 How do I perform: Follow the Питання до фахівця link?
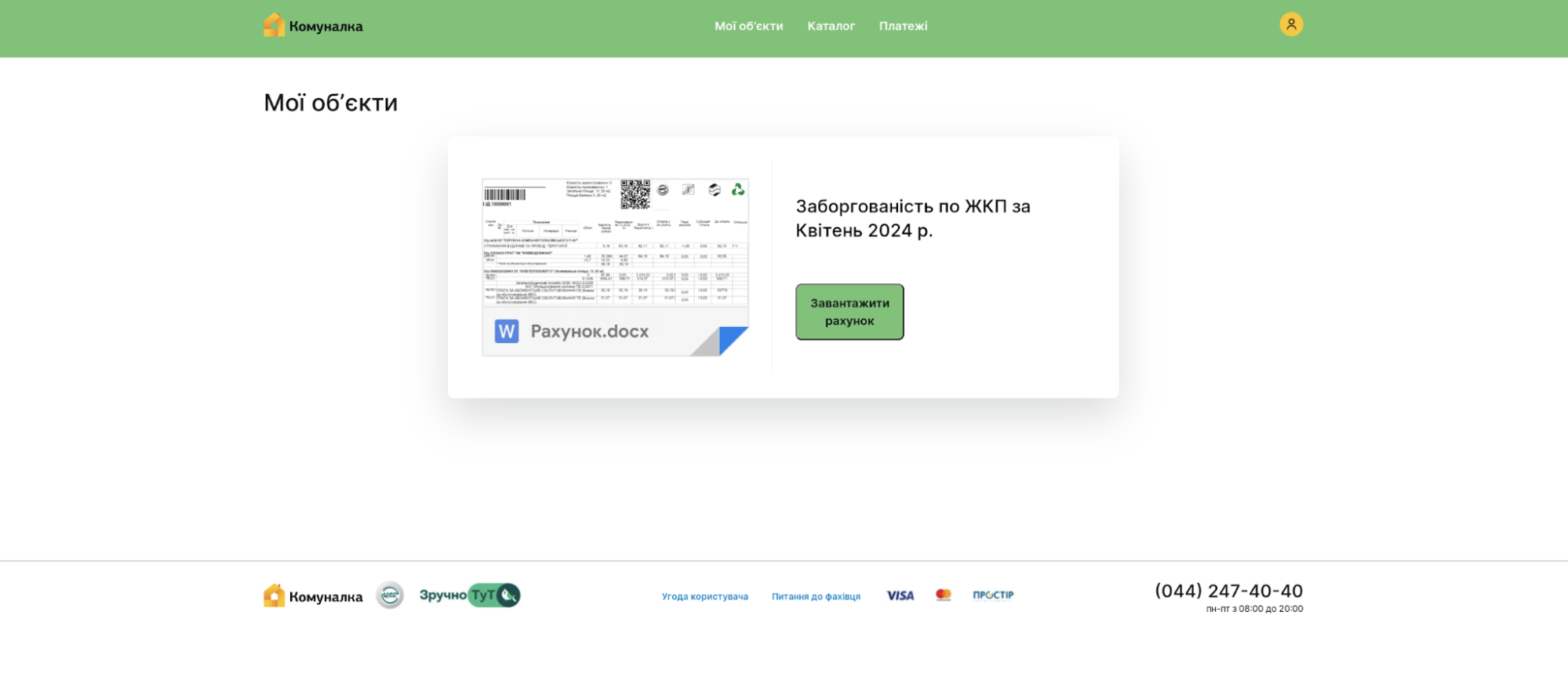tap(816, 596)
